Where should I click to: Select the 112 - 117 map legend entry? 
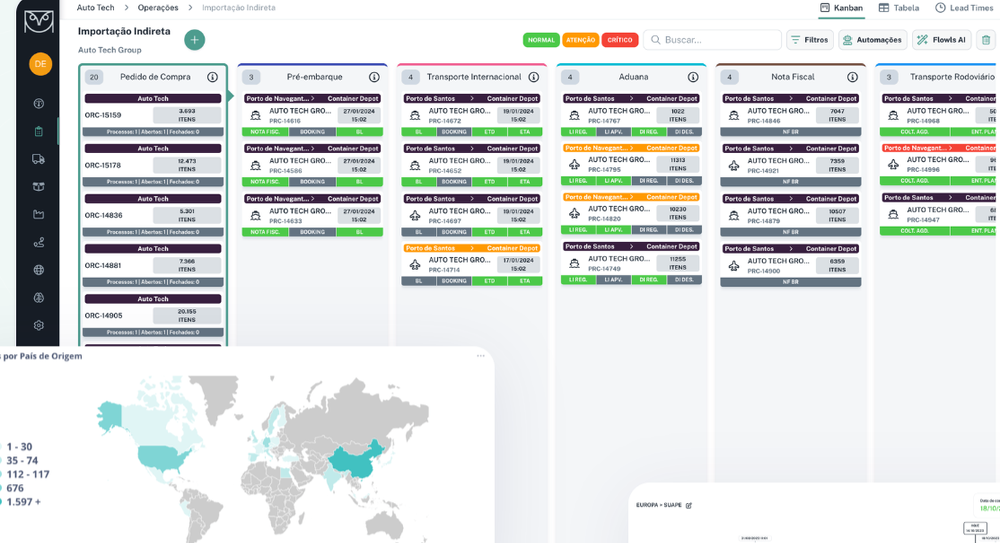coord(27,474)
